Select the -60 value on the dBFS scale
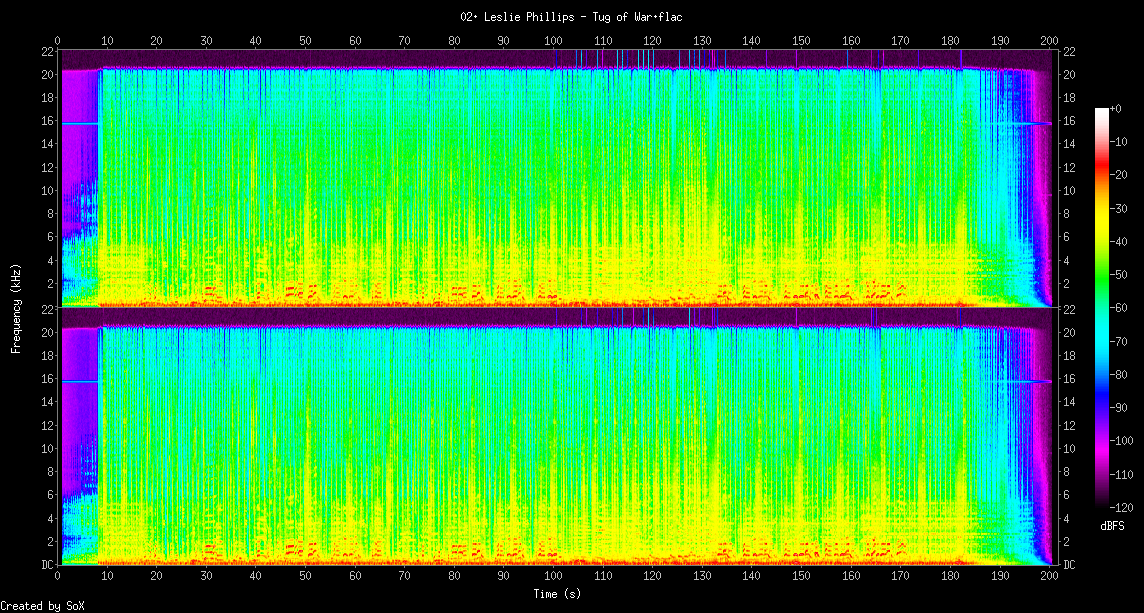1144x613 pixels. [1124, 308]
